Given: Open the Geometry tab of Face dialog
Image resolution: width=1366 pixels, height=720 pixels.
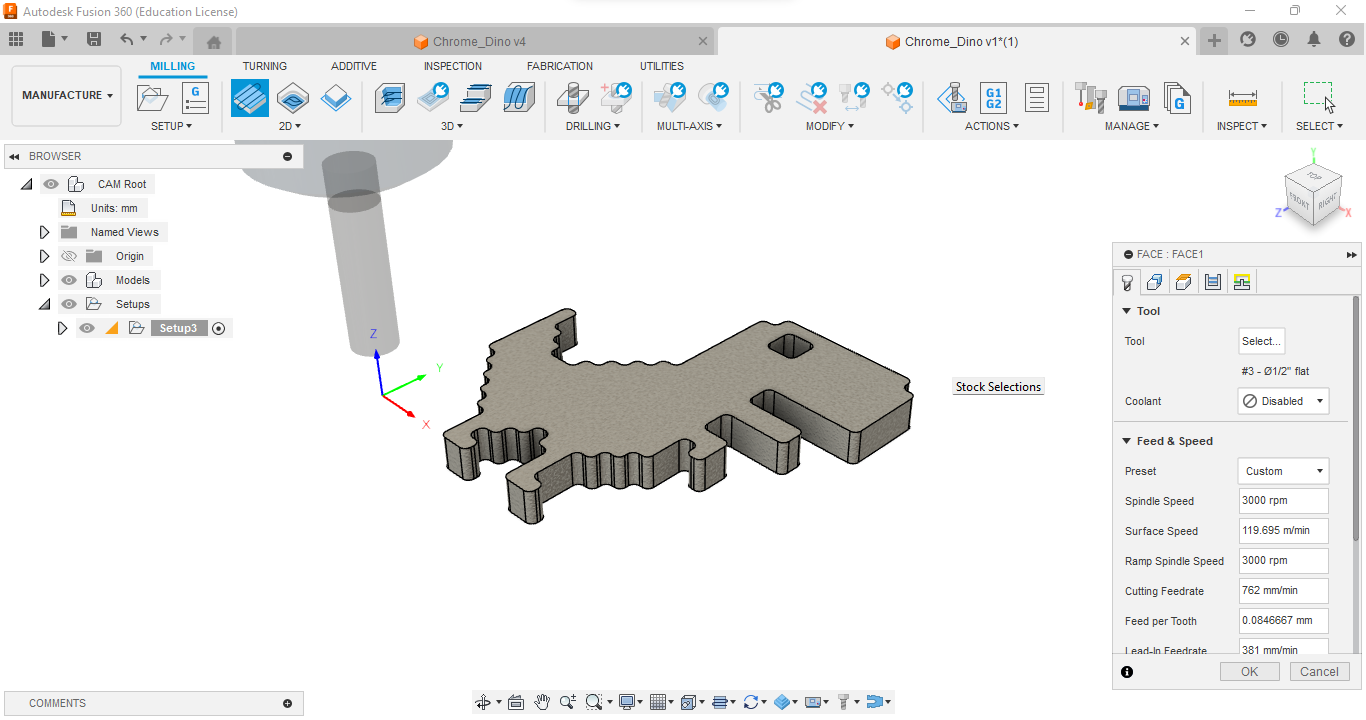Looking at the screenshot, I should (x=1154, y=282).
